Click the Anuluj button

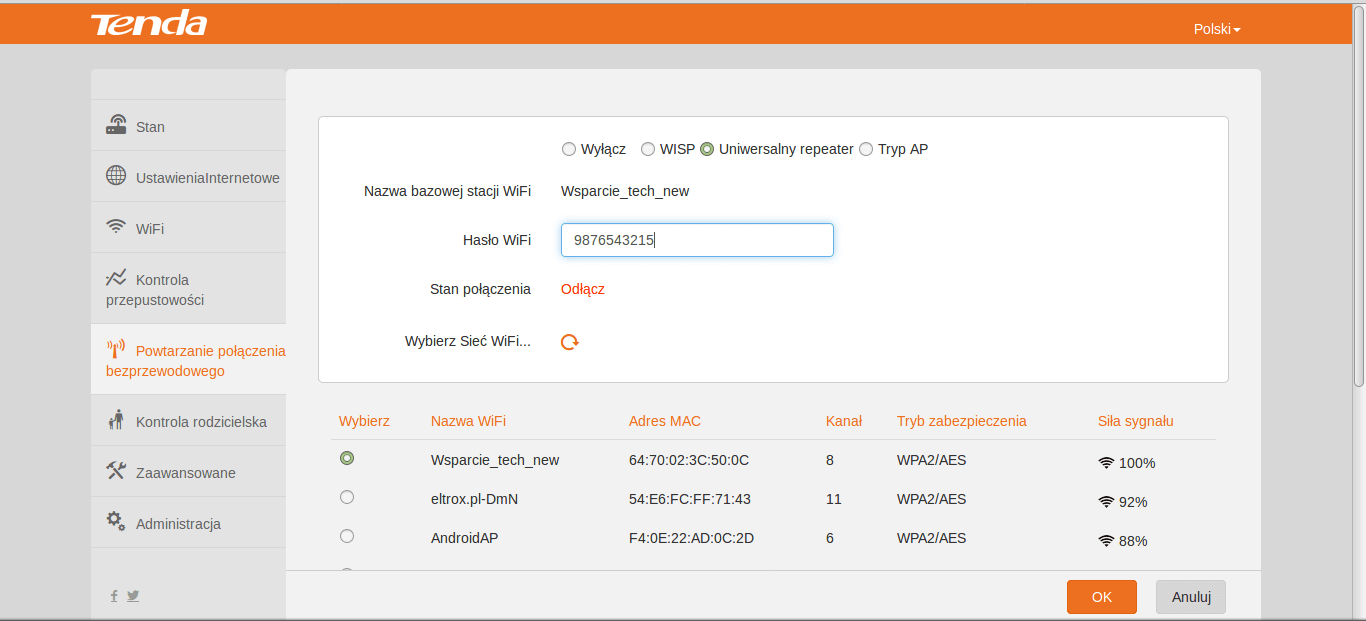1191,597
